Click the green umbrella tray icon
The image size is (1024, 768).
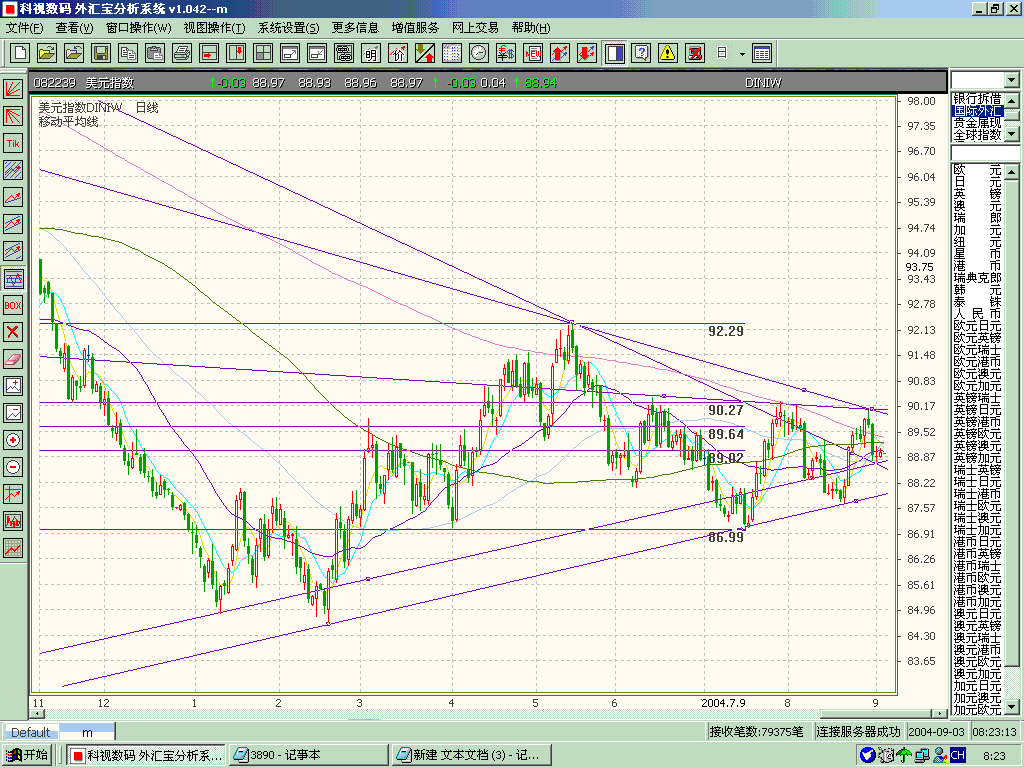(904, 755)
